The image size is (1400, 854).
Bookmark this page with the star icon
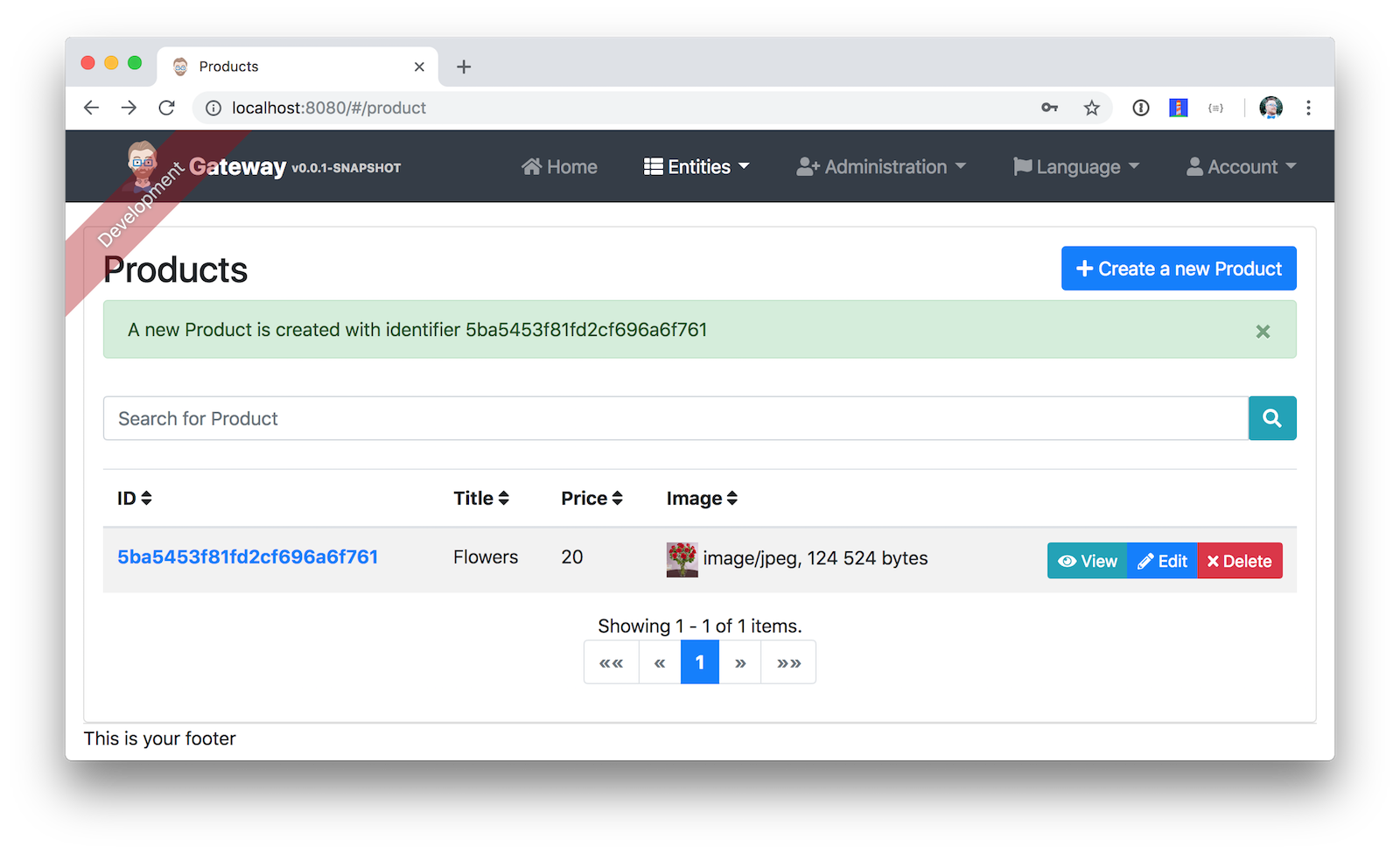pos(1091,108)
